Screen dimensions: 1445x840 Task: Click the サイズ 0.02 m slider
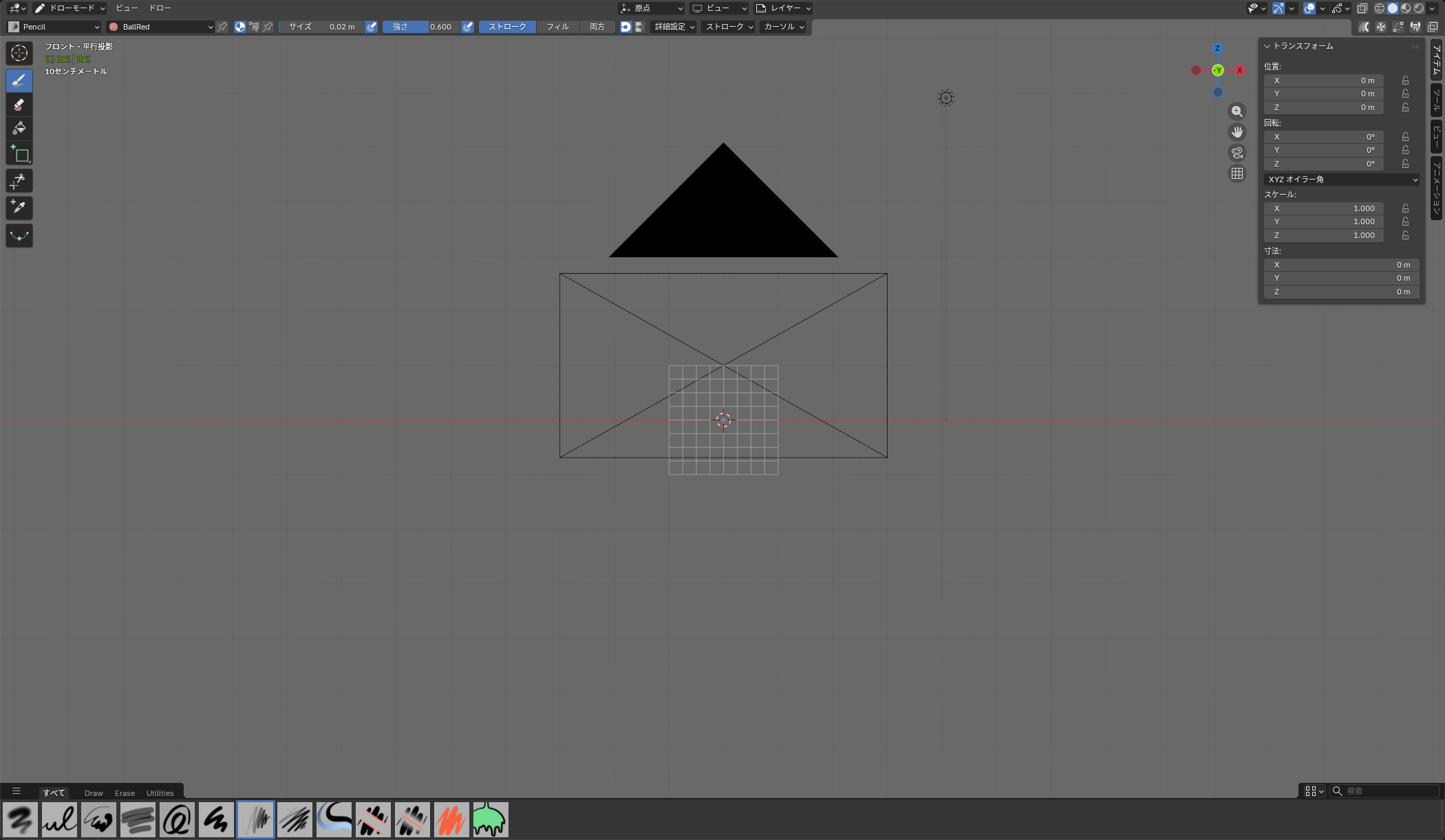[321, 27]
